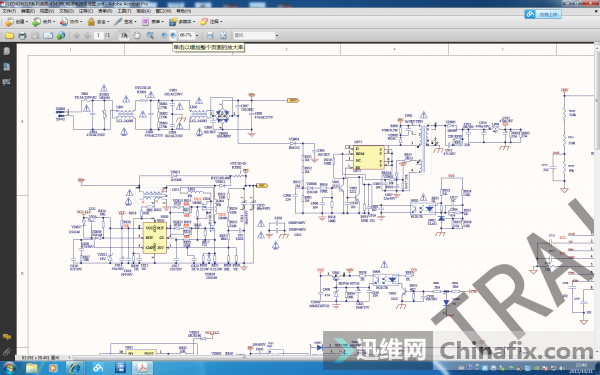Toggle the scrolling-mode page display button
Screen dimensions: 600x375
point(210,36)
